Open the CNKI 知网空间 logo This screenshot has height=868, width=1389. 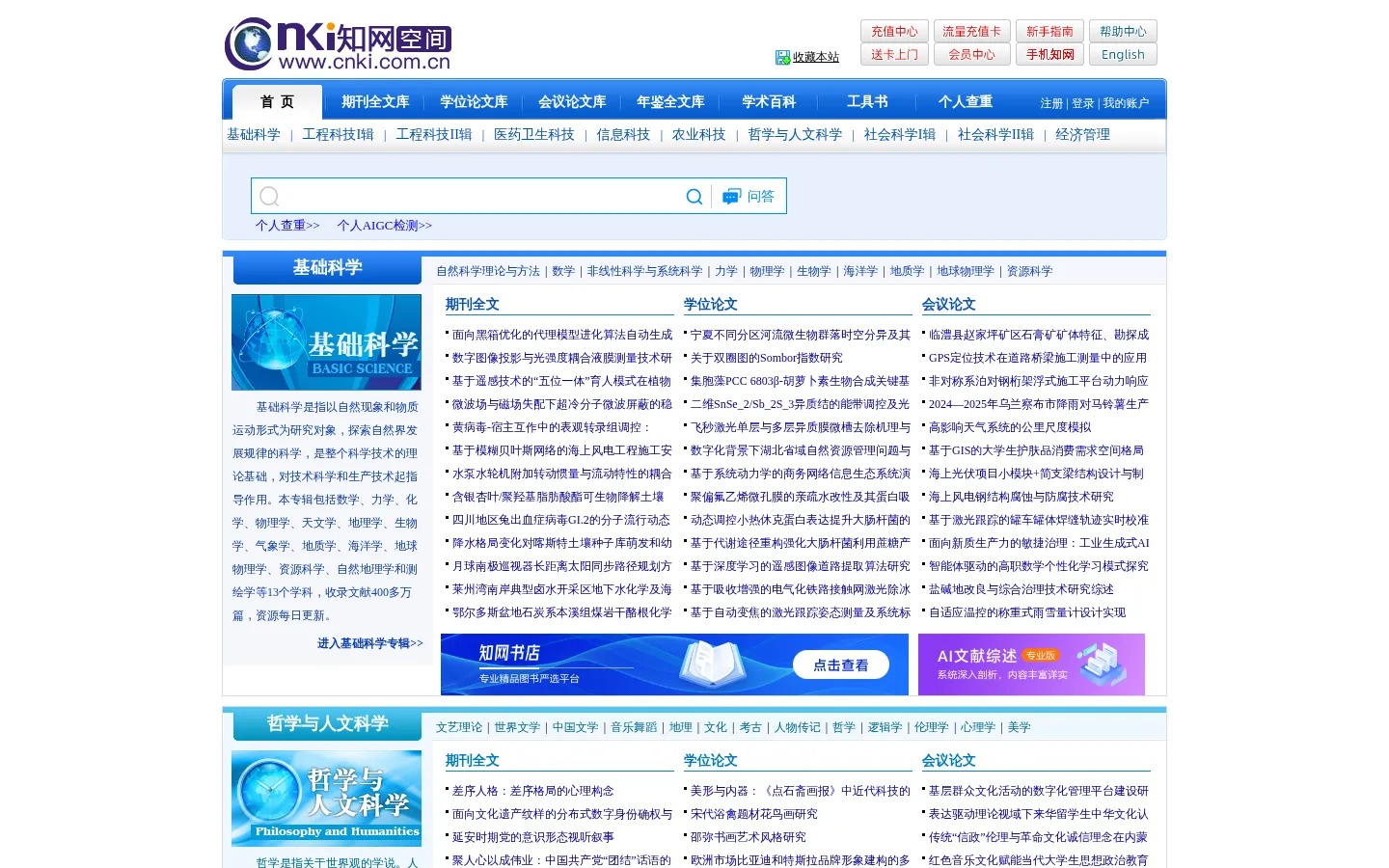click(x=339, y=44)
